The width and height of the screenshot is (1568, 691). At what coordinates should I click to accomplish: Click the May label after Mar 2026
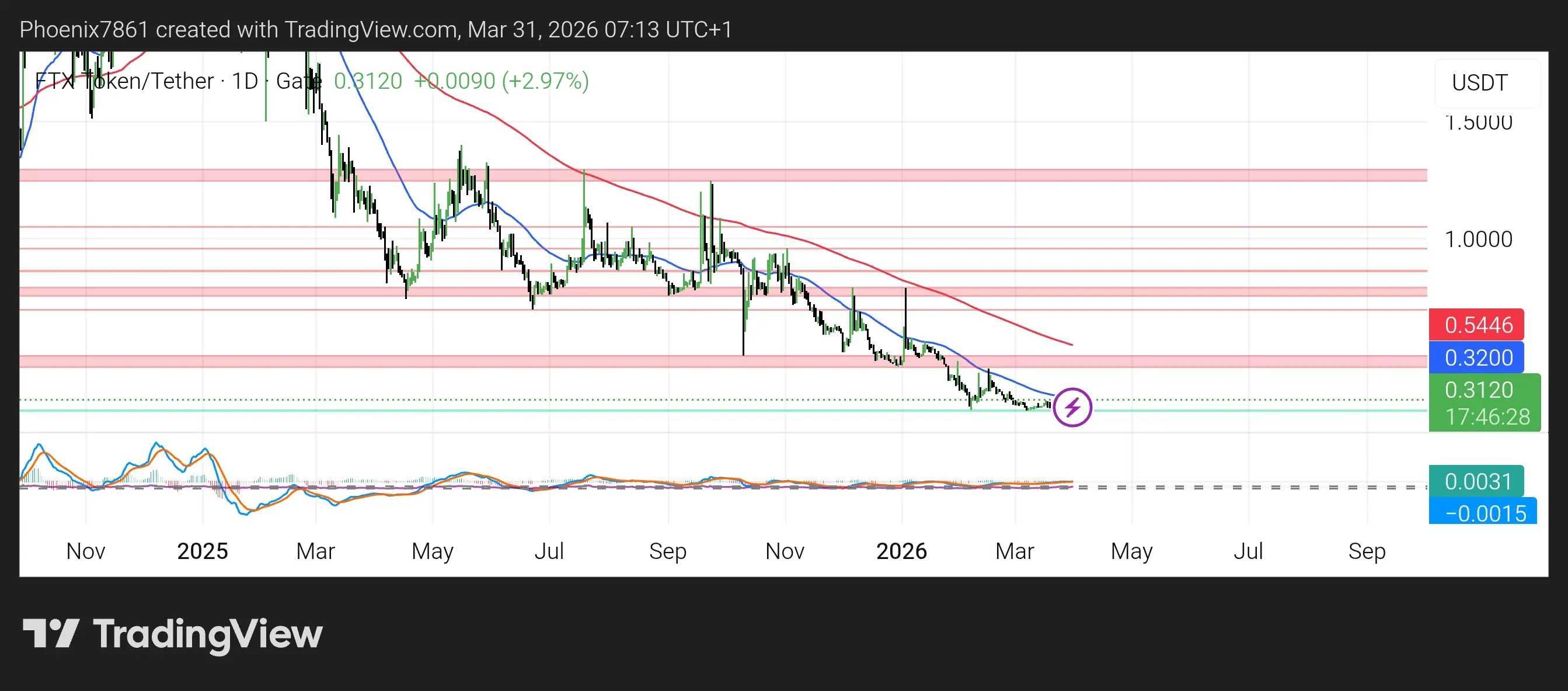coord(1131,551)
